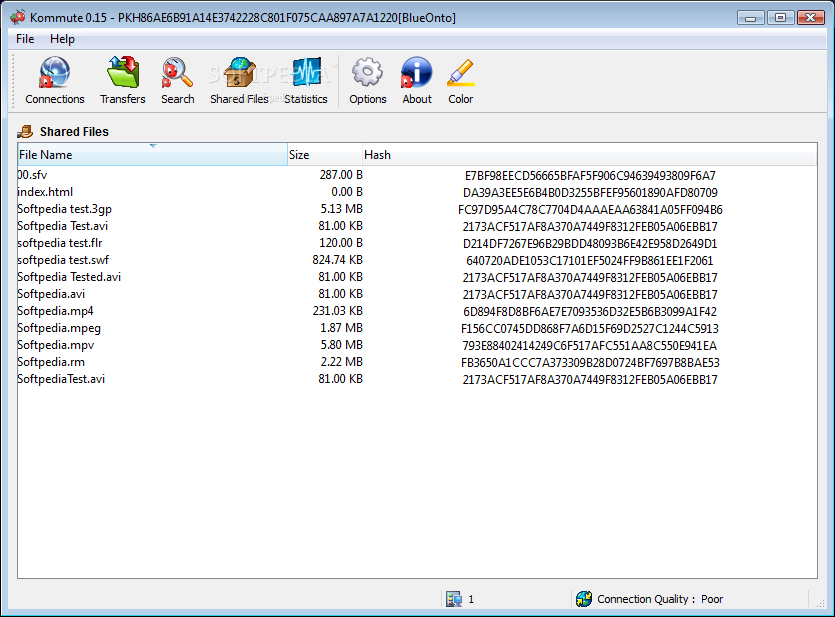
Task: Sort by File Name column header
Action: 152,154
